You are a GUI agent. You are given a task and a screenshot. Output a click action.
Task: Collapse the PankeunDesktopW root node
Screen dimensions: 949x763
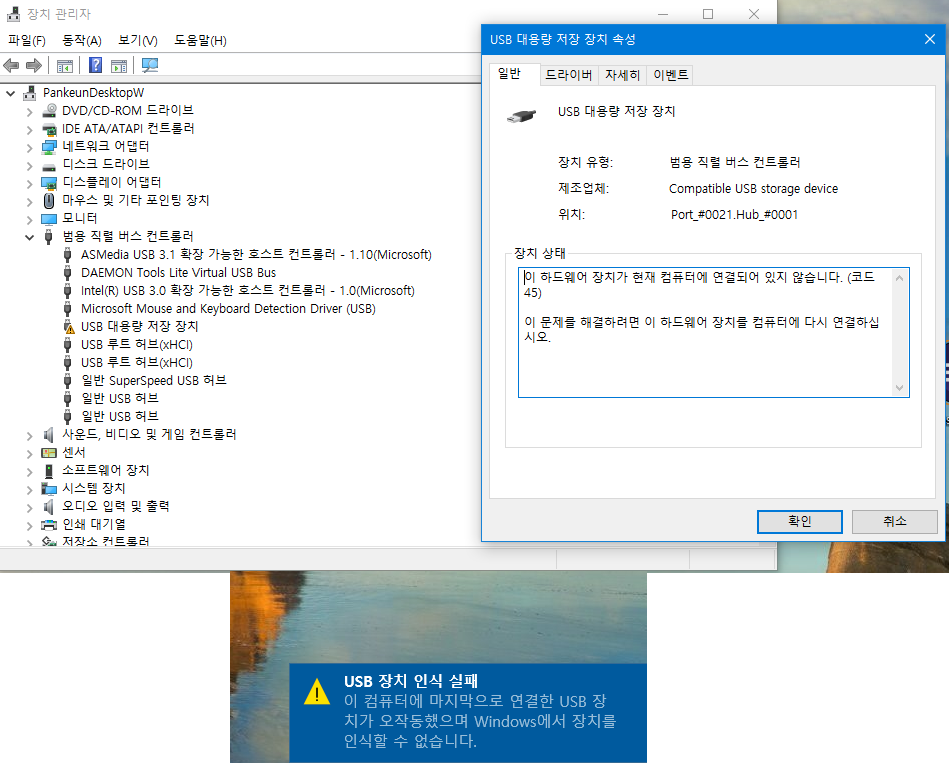pyautogui.click(x=10, y=93)
